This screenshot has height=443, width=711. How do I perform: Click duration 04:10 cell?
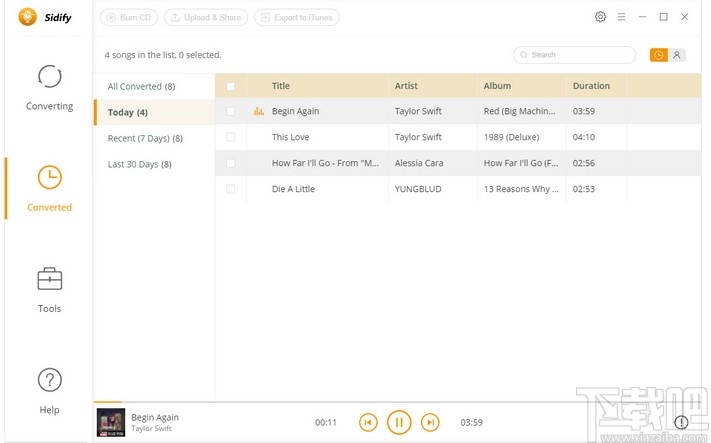pyautogui.click(x=584, y=137)
